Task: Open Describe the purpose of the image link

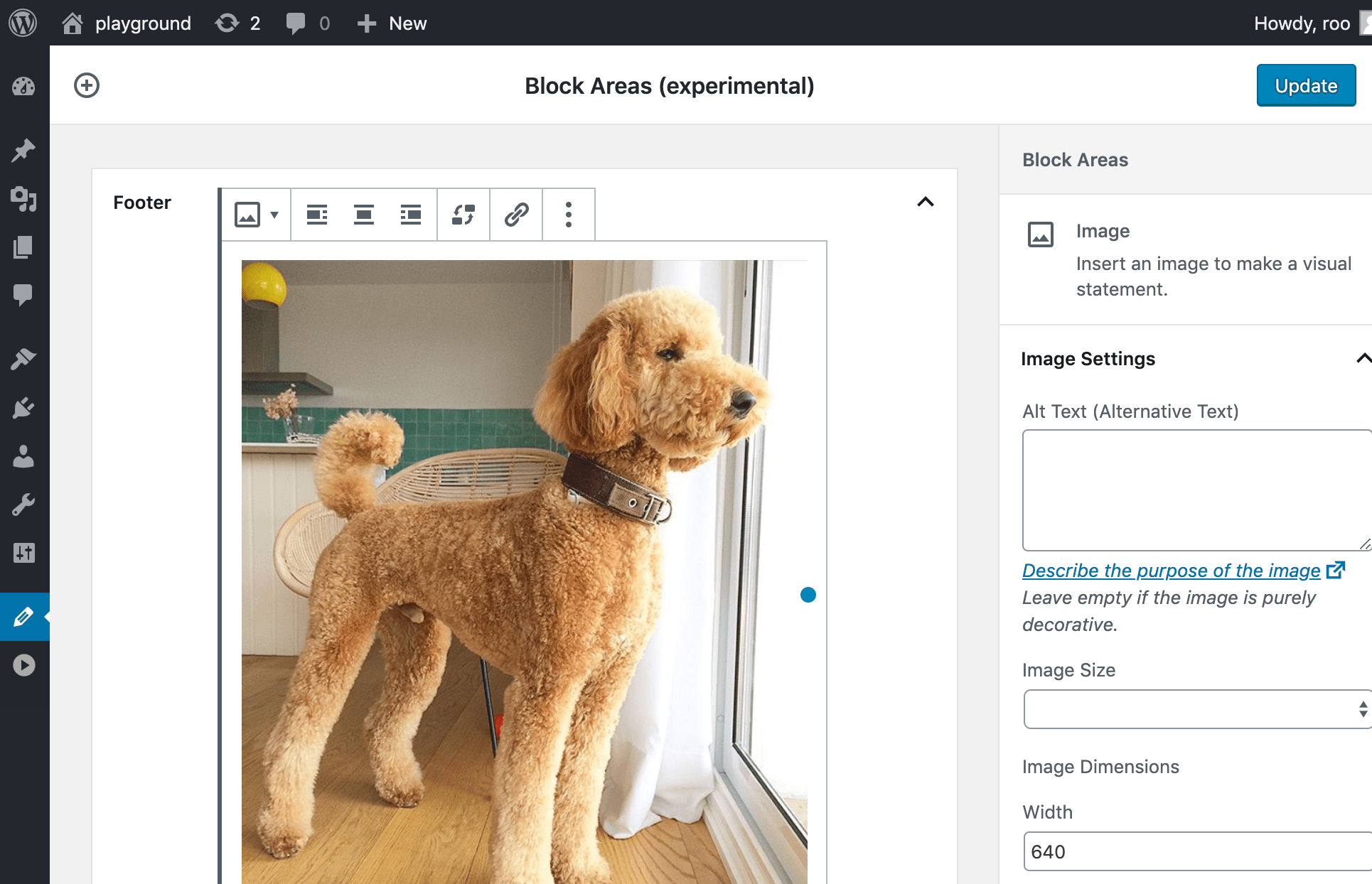Action: tap(1171, 571)
